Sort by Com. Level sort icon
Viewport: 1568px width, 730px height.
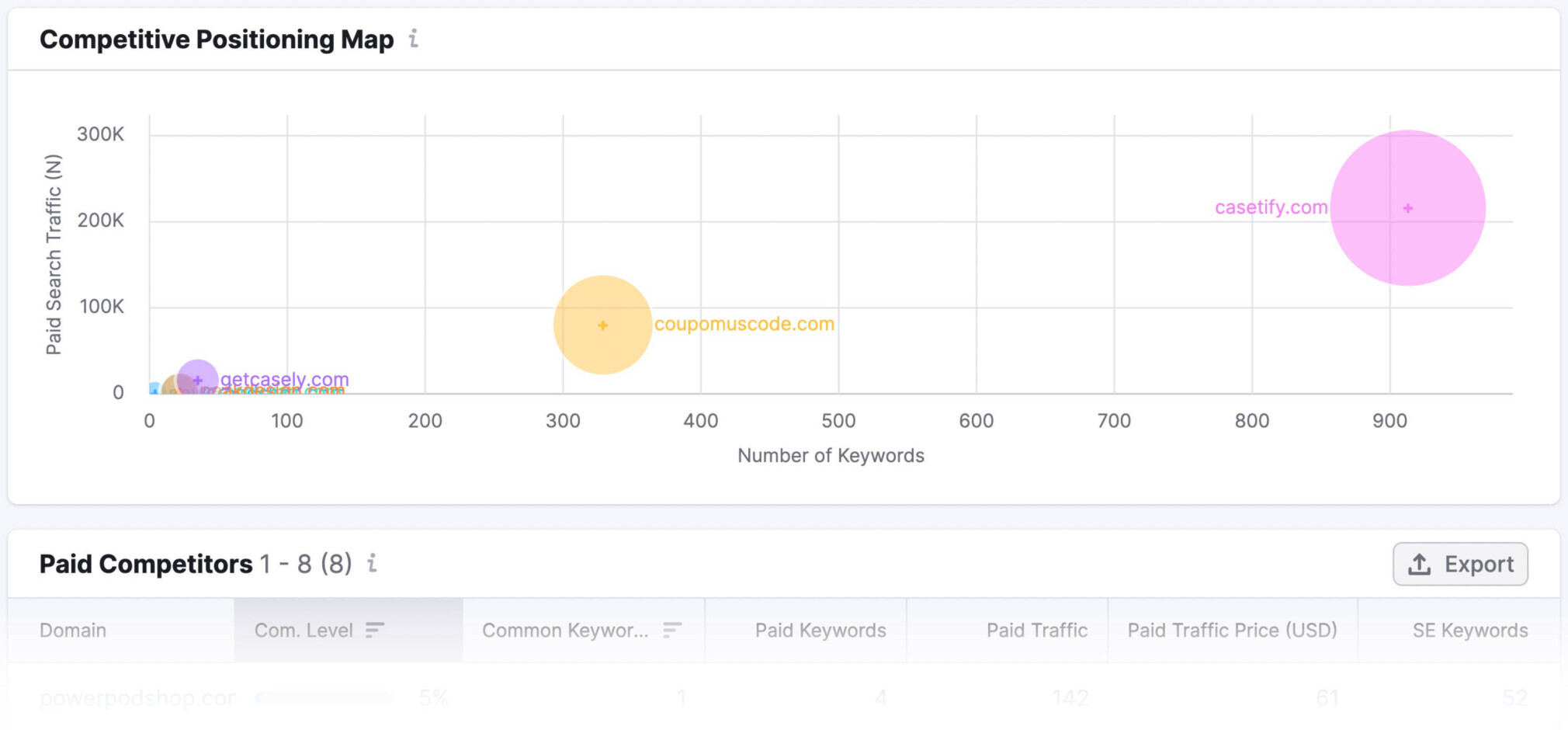pyautogui.click(x=375, y=630)
